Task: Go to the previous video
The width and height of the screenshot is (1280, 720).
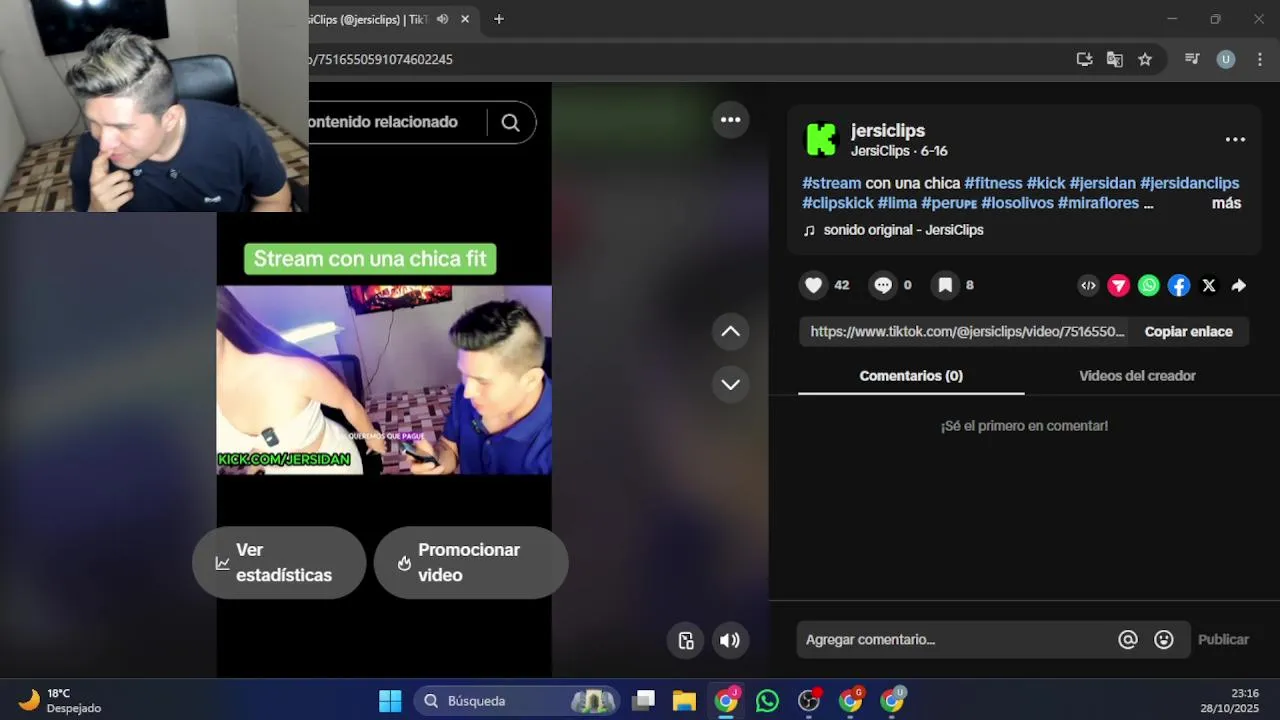Action: [731, 332]
